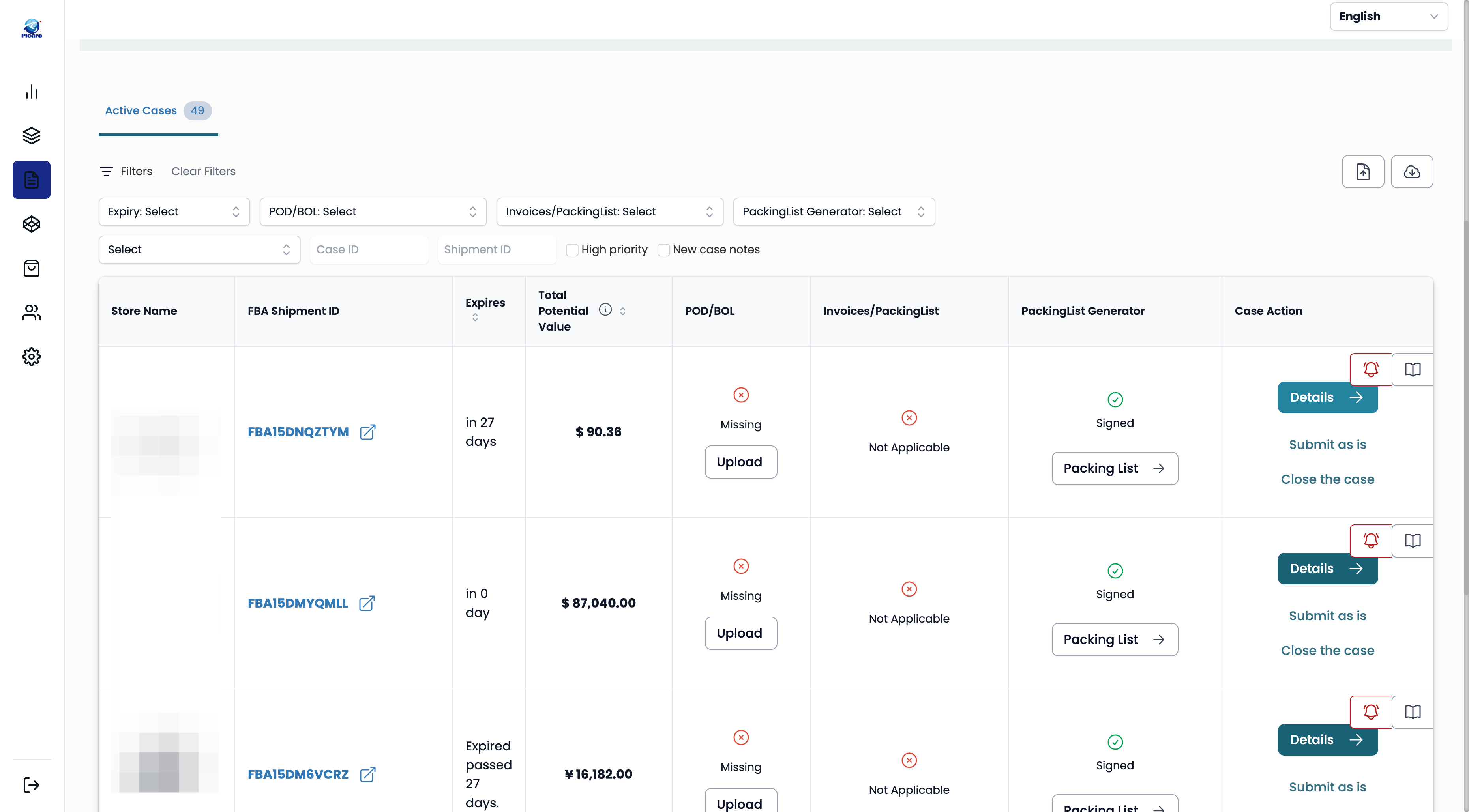Open the layers stack sidebar icon
The height and width of the screenshot is (812, 1469).
click(31, 136)
